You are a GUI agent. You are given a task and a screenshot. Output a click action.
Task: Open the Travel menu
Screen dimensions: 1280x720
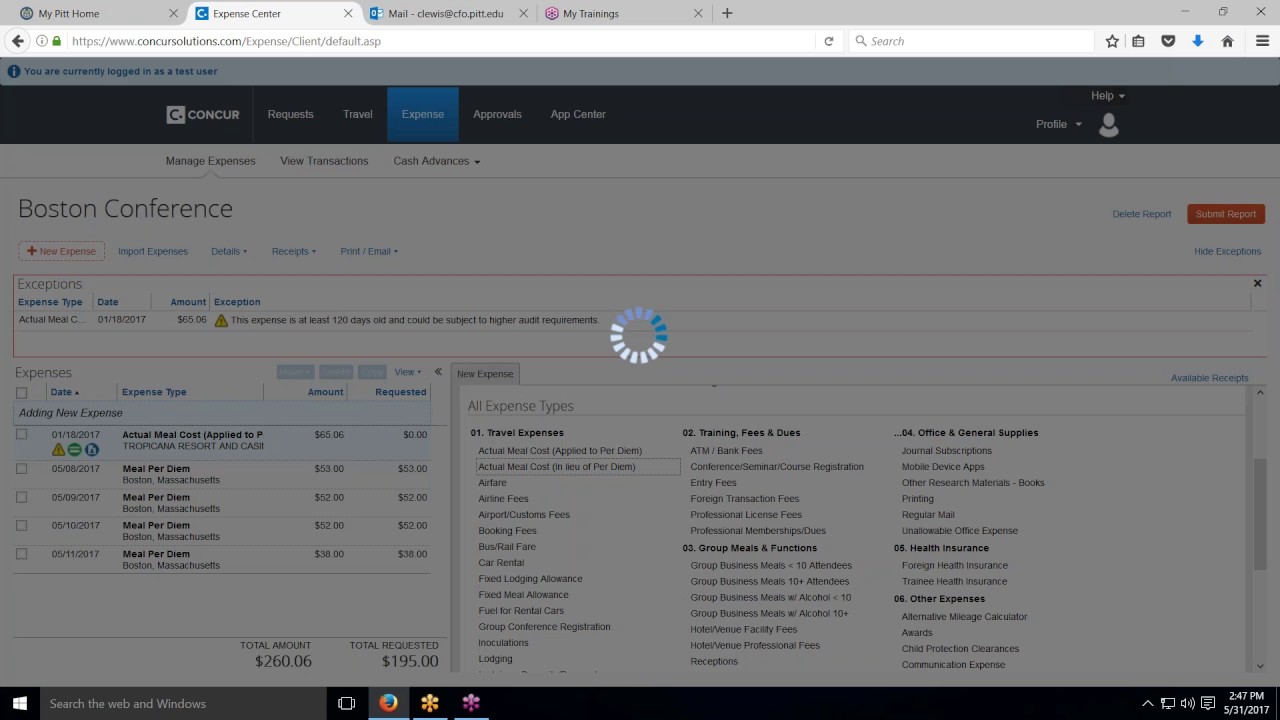[x=358, y=115]
